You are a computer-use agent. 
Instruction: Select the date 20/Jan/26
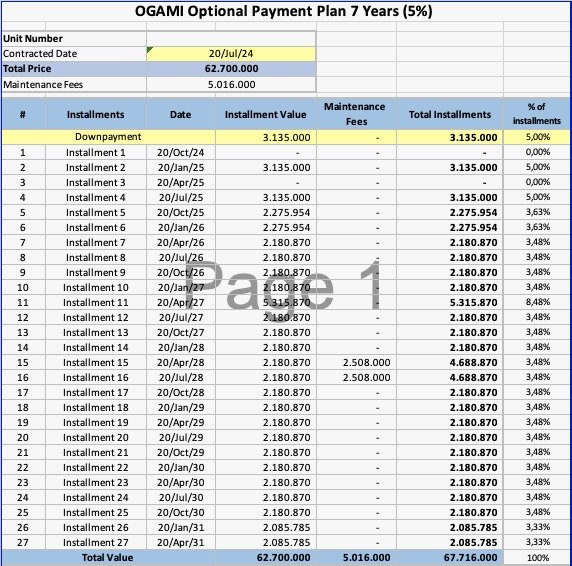pos(181,228)
